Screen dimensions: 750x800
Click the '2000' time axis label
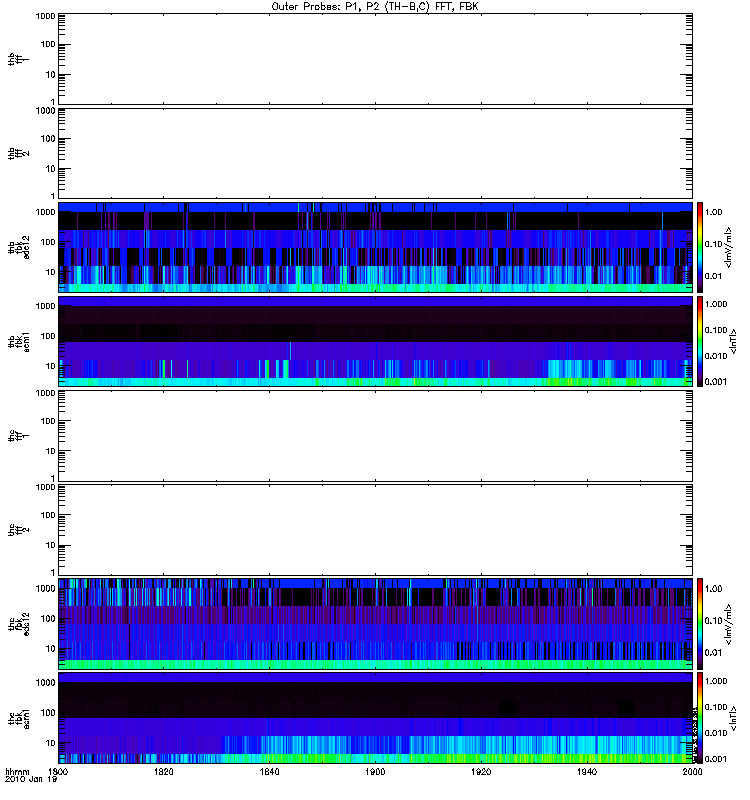[692, 771]
